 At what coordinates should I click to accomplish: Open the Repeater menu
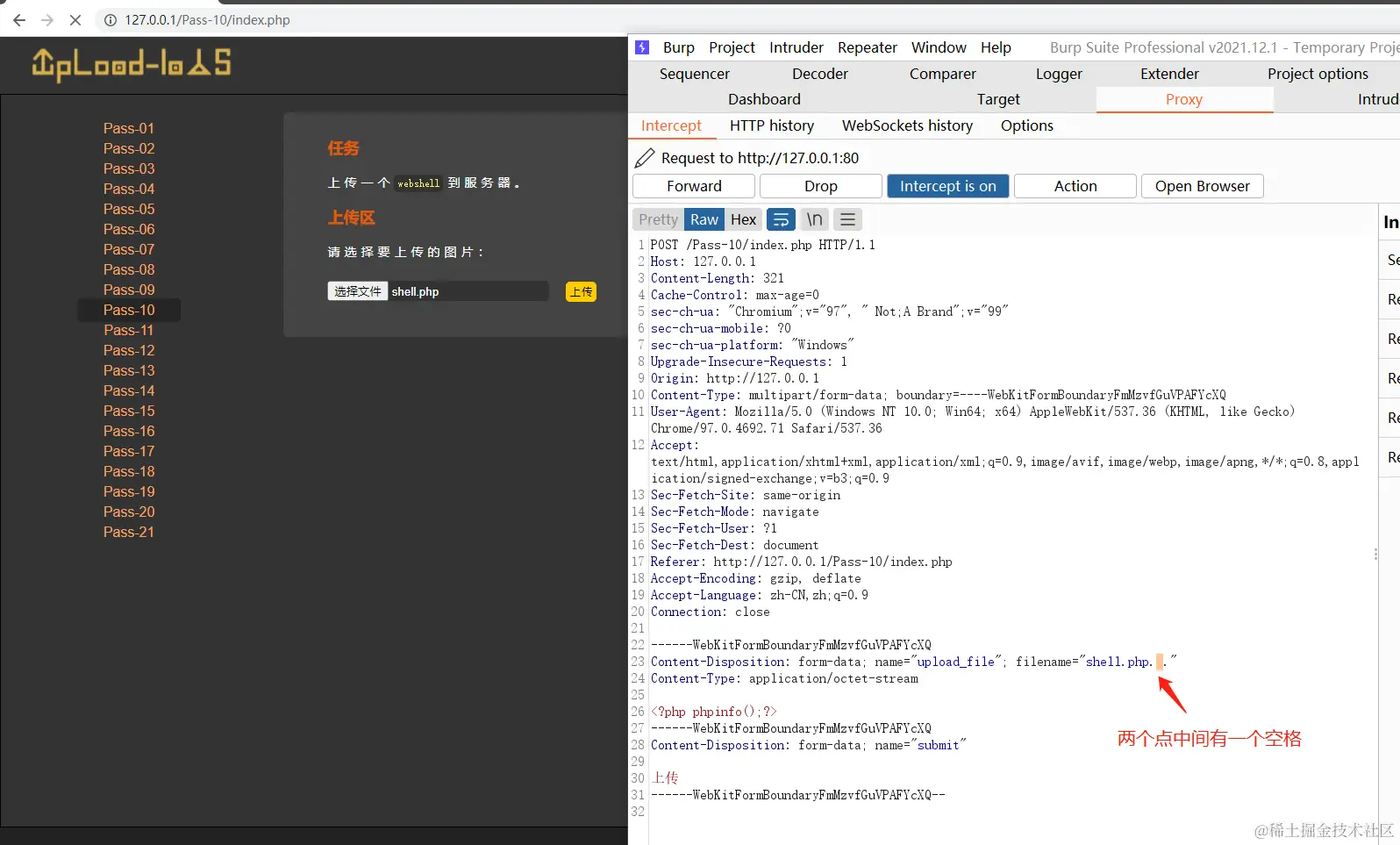[x=868, y=47]
